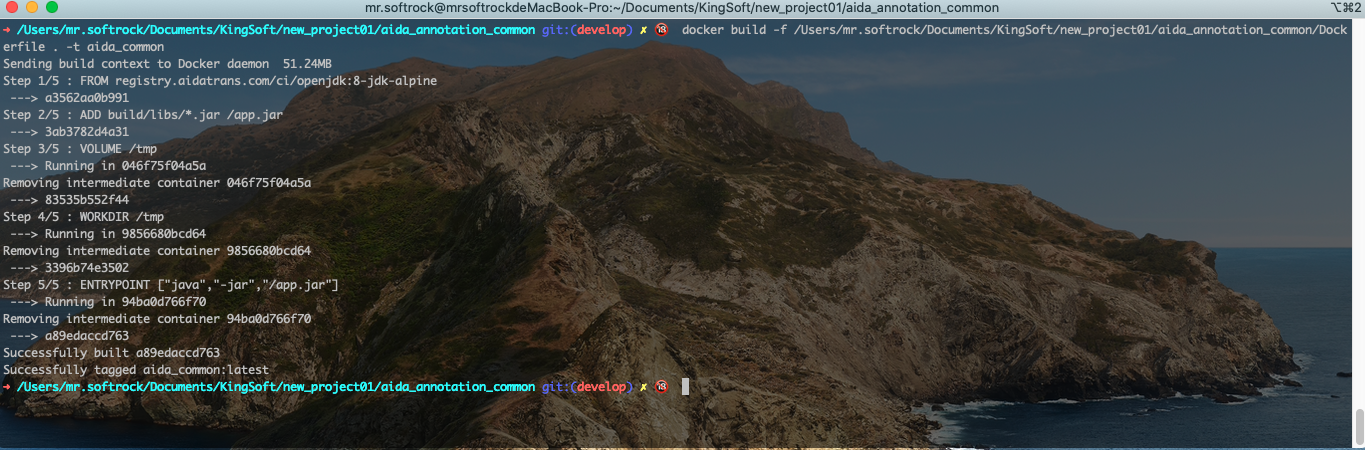Click the yellow minimize window button
Viewport: 1365px width, 450px height.
(32, 8)
